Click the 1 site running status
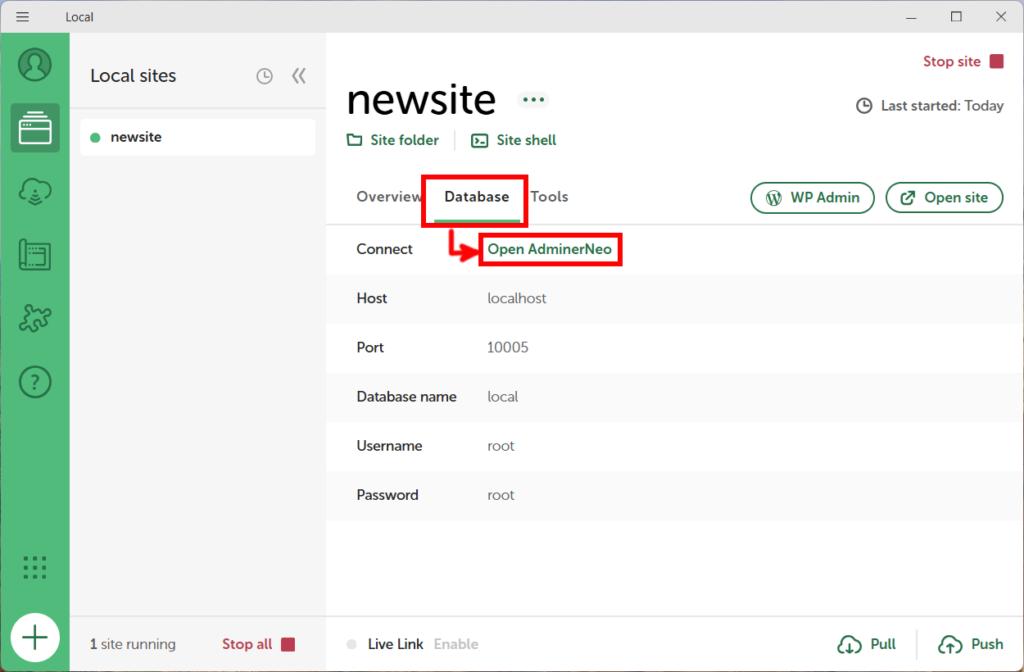Image resolution: width=1024 pixels, height=672 pixels. (x=133, y=644)
